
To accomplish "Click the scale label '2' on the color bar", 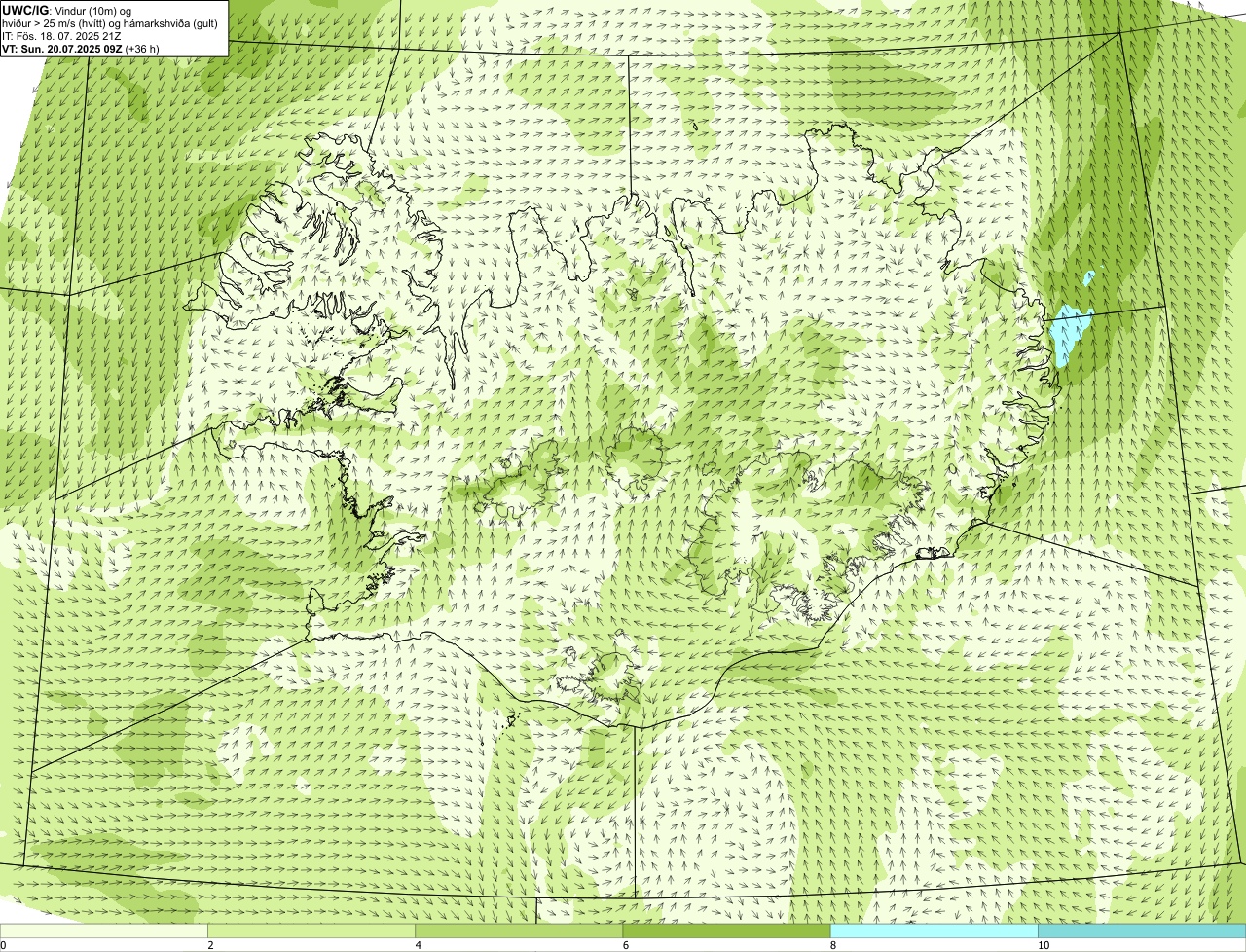I will coord(210,945).
